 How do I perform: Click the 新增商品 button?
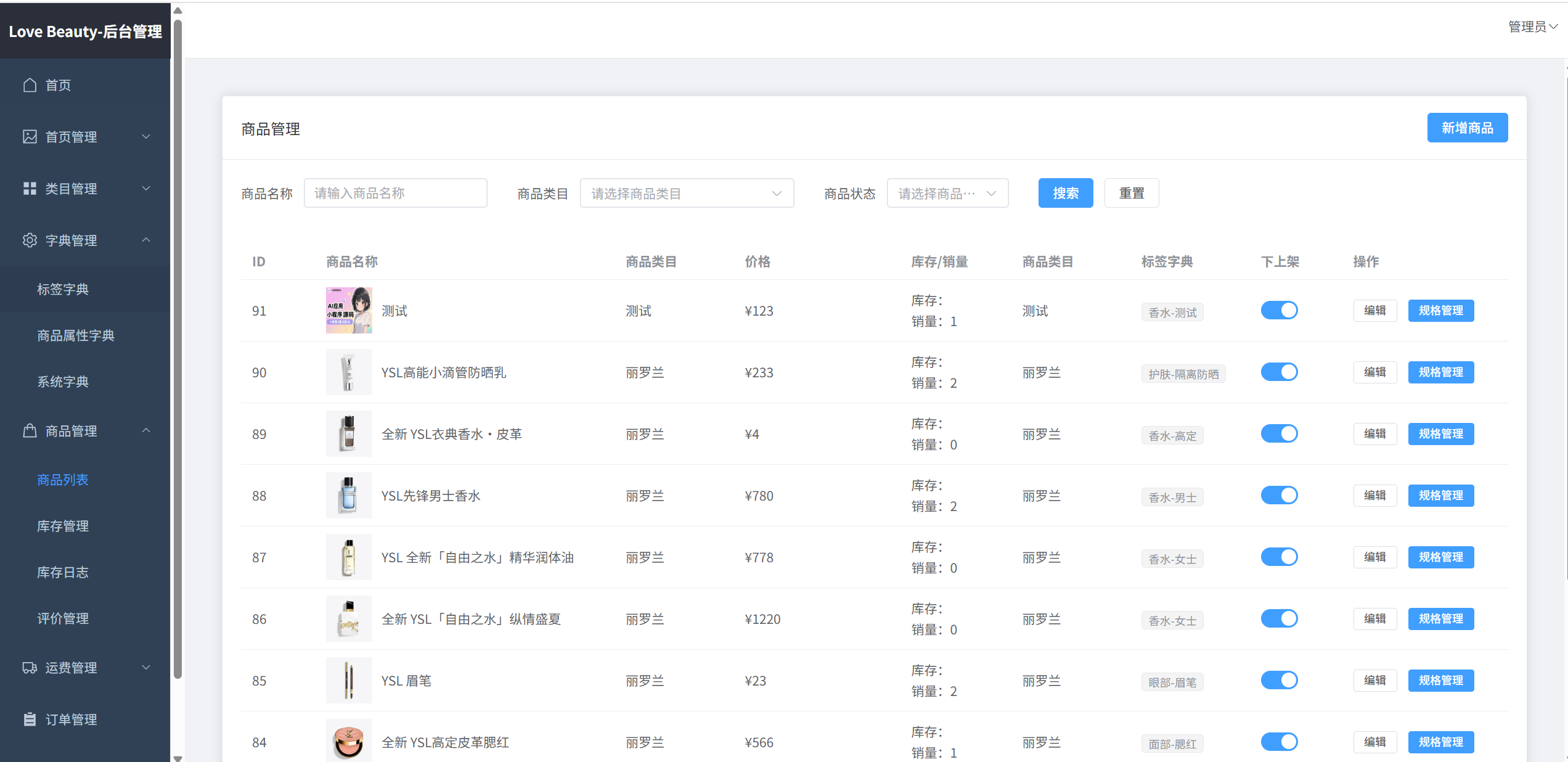(1467, 128)
